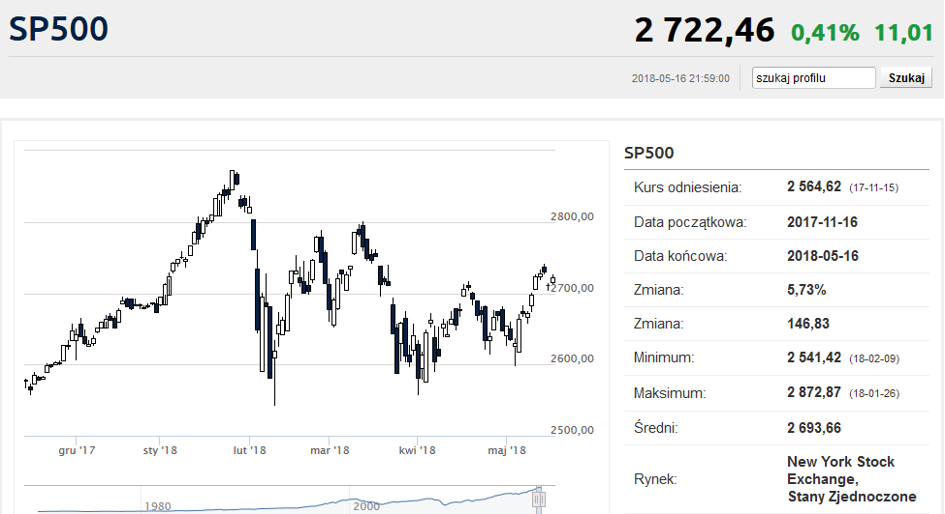The height and width of the screenshot is (514, 945).
Task: Click the 'lut '18' x-axis label
Action: tap(249, 451)
